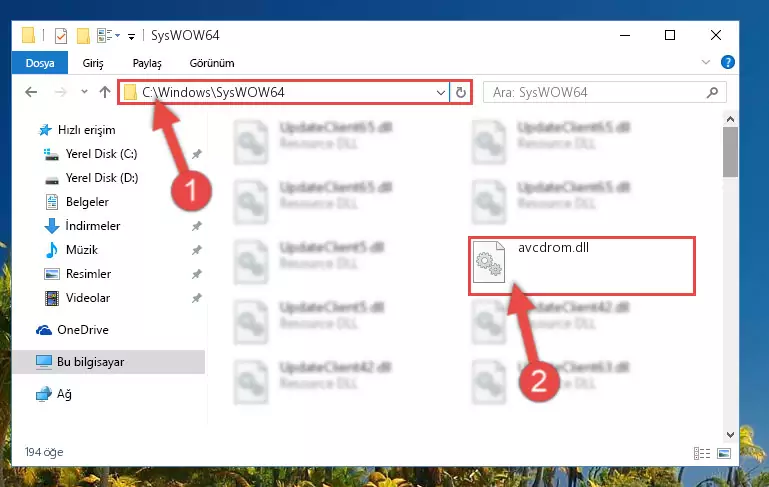This screenshot has height=487, width=769.
Task: Click the address bar path C:\Windows\SysWOW64
Action: 213,92
